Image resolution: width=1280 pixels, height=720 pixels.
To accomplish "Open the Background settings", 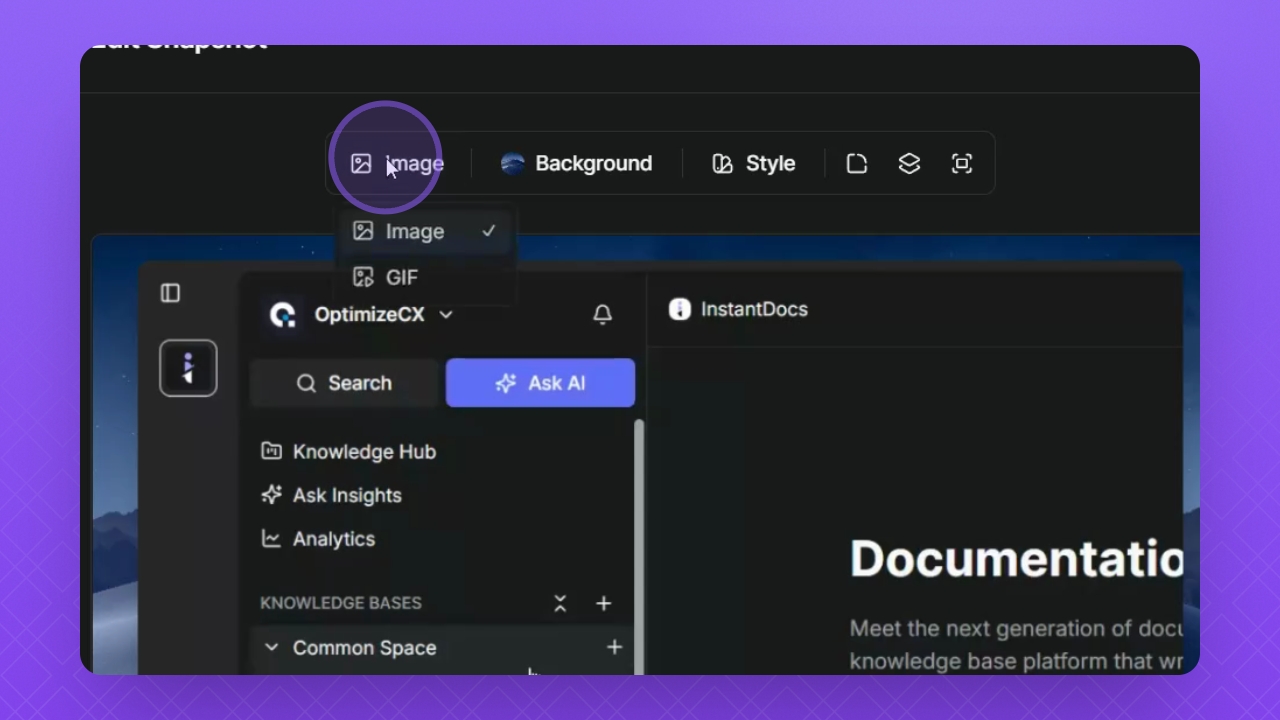I will [576, 164].
